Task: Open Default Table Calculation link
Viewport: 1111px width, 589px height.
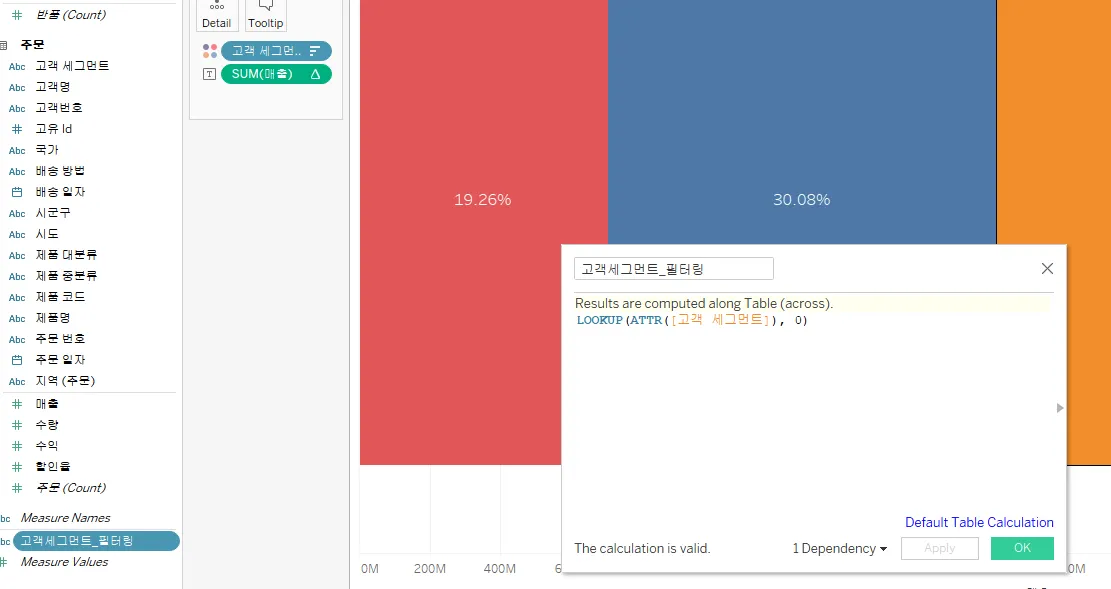Action: (x=979, y=522)
